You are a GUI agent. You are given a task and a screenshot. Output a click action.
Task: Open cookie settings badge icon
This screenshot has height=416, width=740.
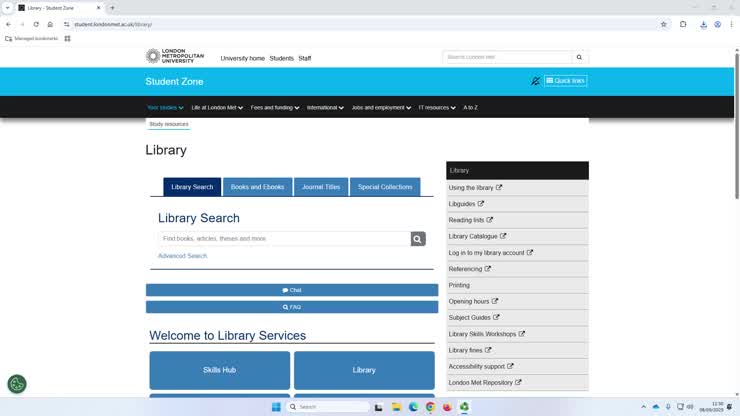17,384
